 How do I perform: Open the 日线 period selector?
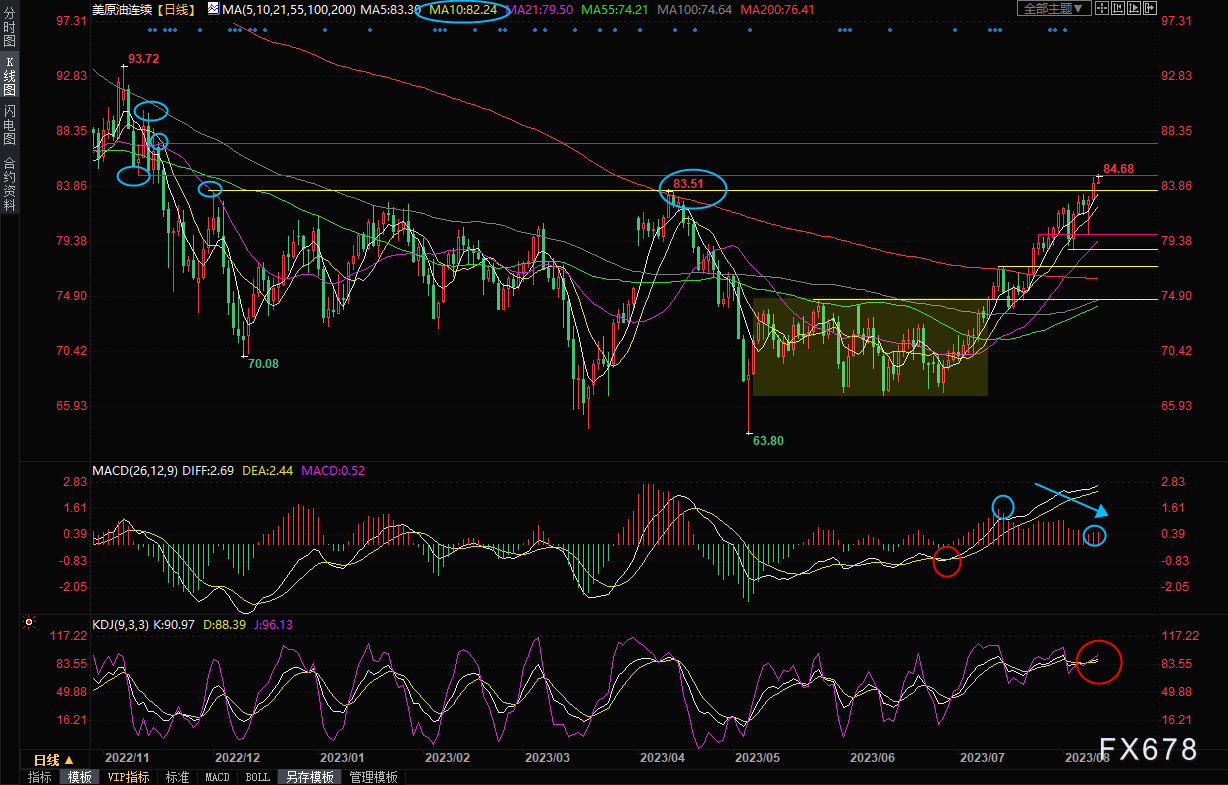pyautogui.click(x=55, y=760)
